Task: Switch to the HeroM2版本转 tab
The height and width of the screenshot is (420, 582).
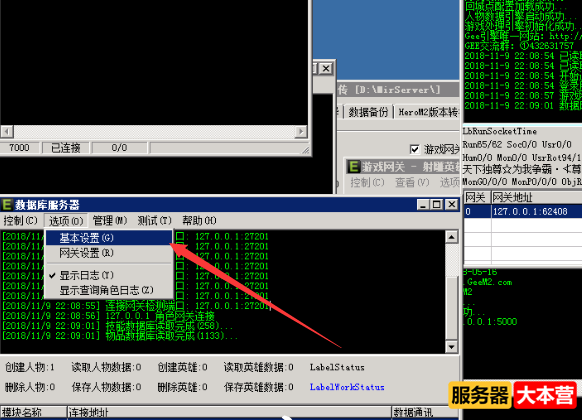Action: click(x=428, y=112)
